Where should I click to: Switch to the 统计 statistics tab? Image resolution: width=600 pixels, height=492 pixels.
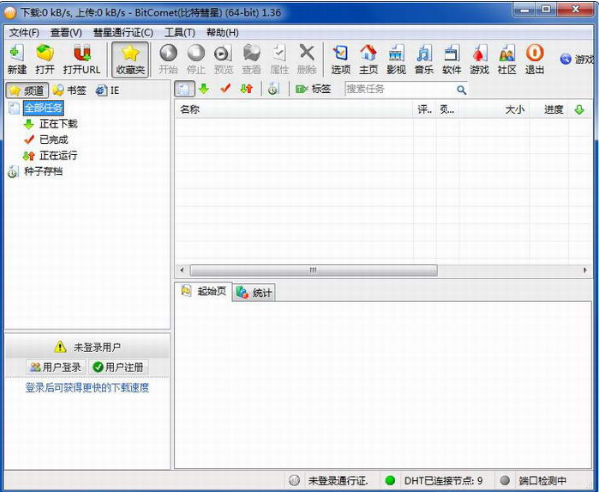pyautogui.click(x=254, y=293)
